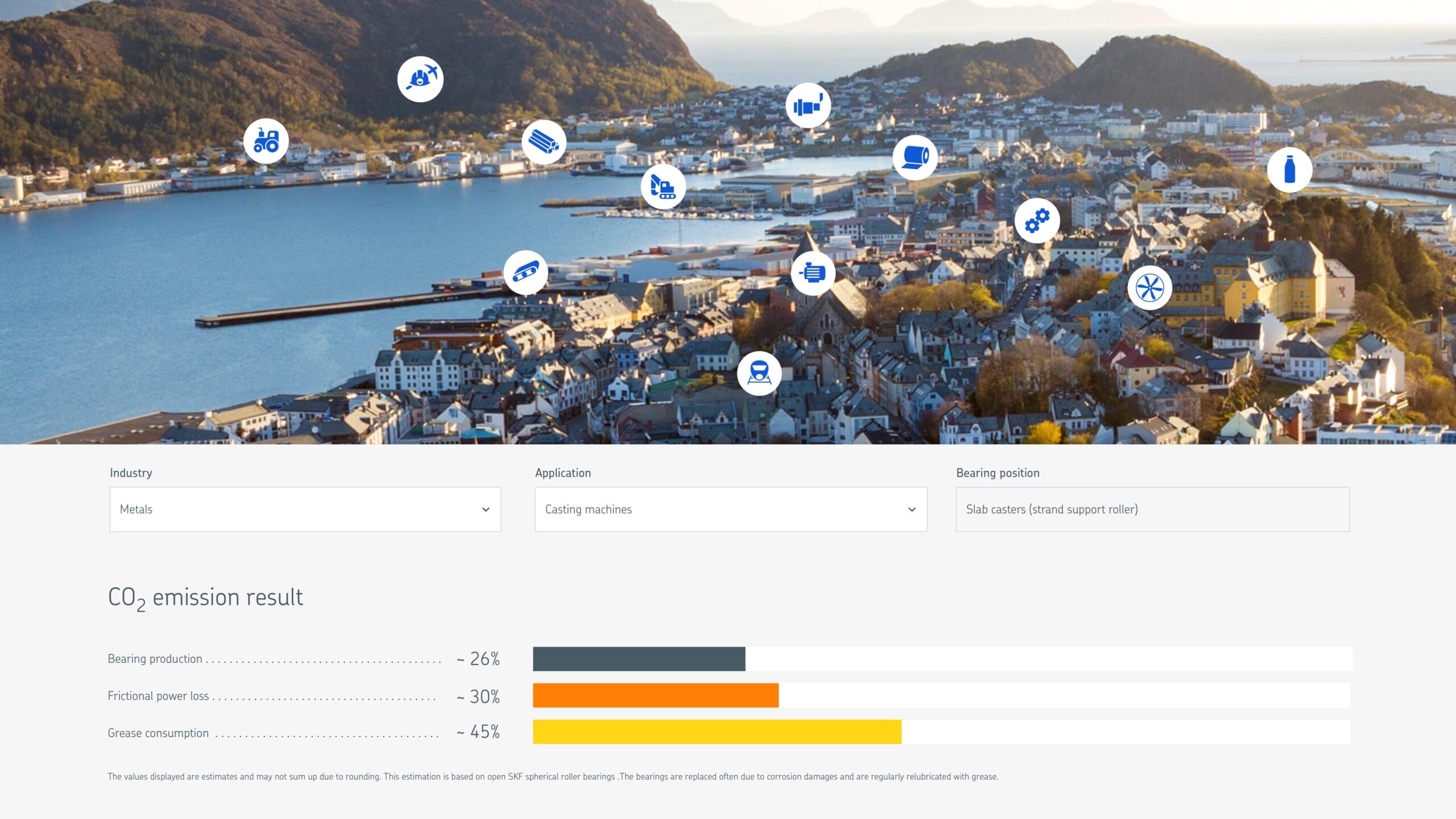The width and height of the screenshot is (1456, 819).
Task: Click the dark gray Bearing production bar
Action: point(639,659)
